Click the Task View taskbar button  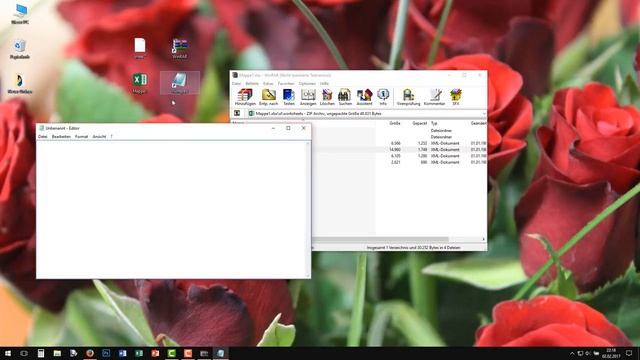tap(24, 353)
